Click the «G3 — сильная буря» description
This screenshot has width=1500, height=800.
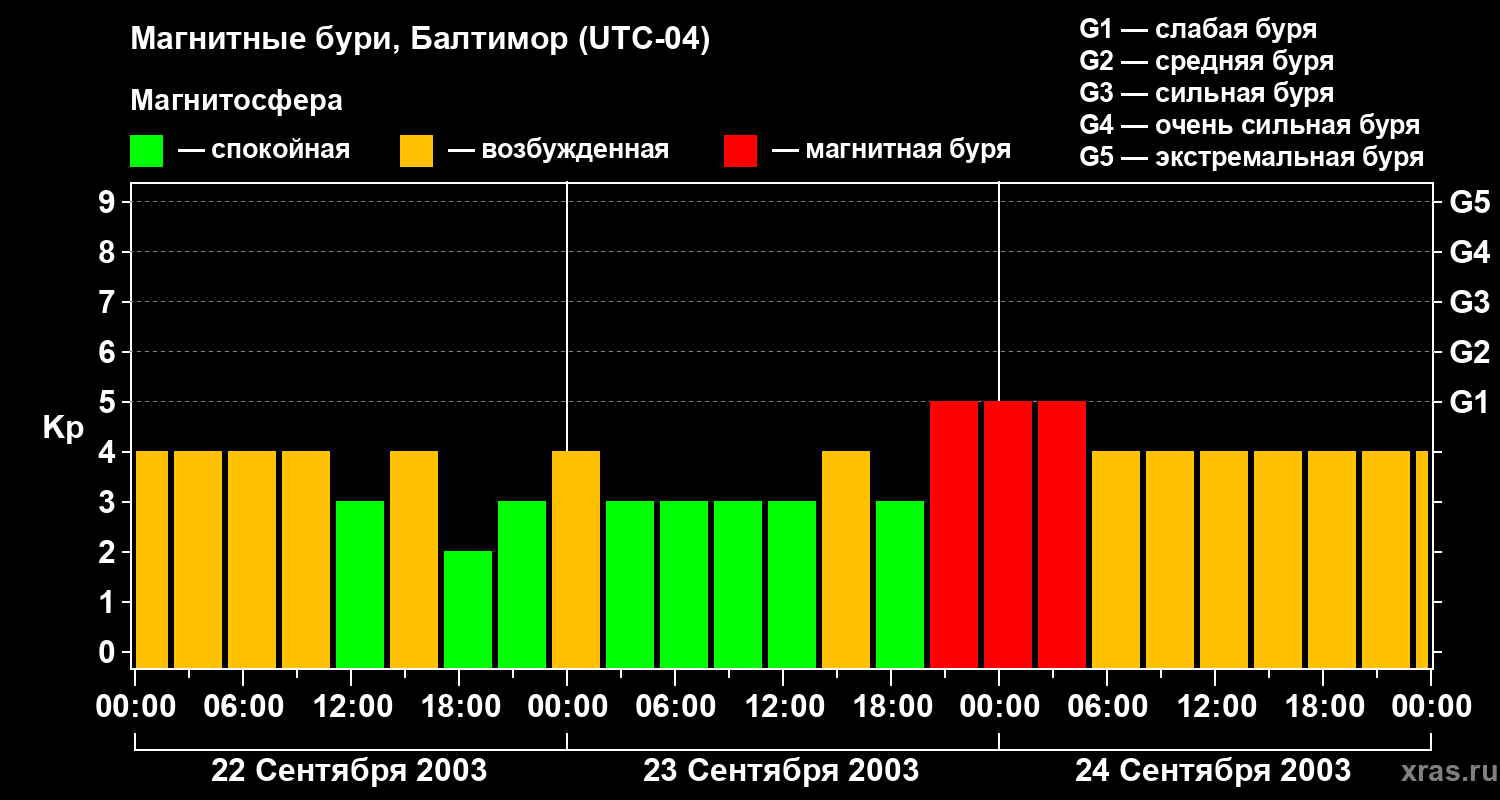pyautogui.click(x=1207, y=93)
